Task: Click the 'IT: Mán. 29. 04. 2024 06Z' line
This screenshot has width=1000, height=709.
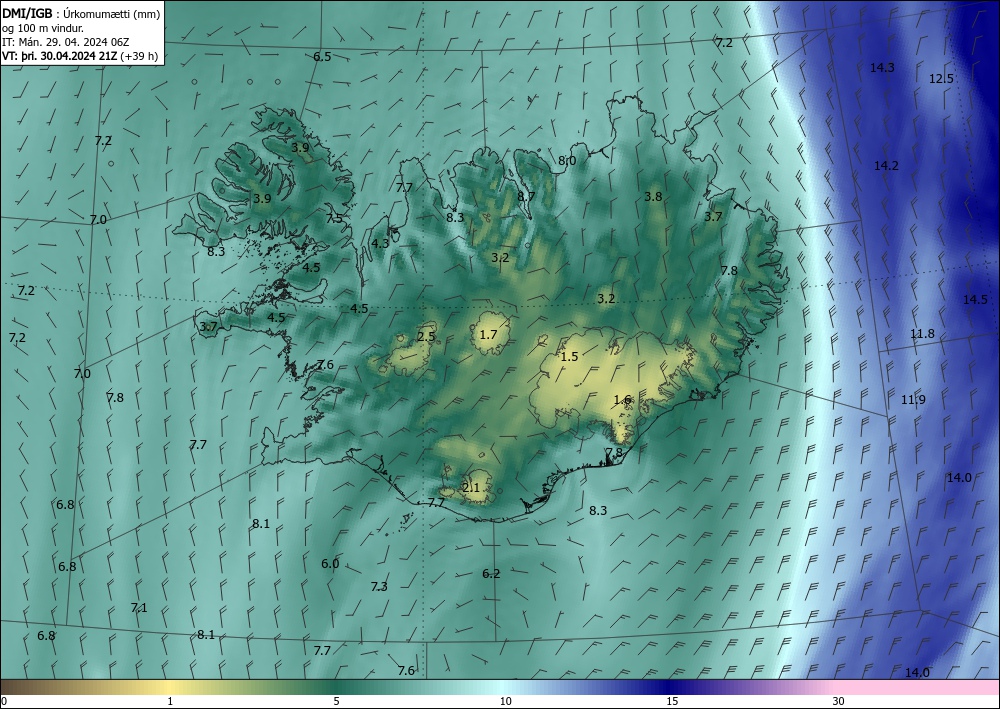Action: point(66,42)
